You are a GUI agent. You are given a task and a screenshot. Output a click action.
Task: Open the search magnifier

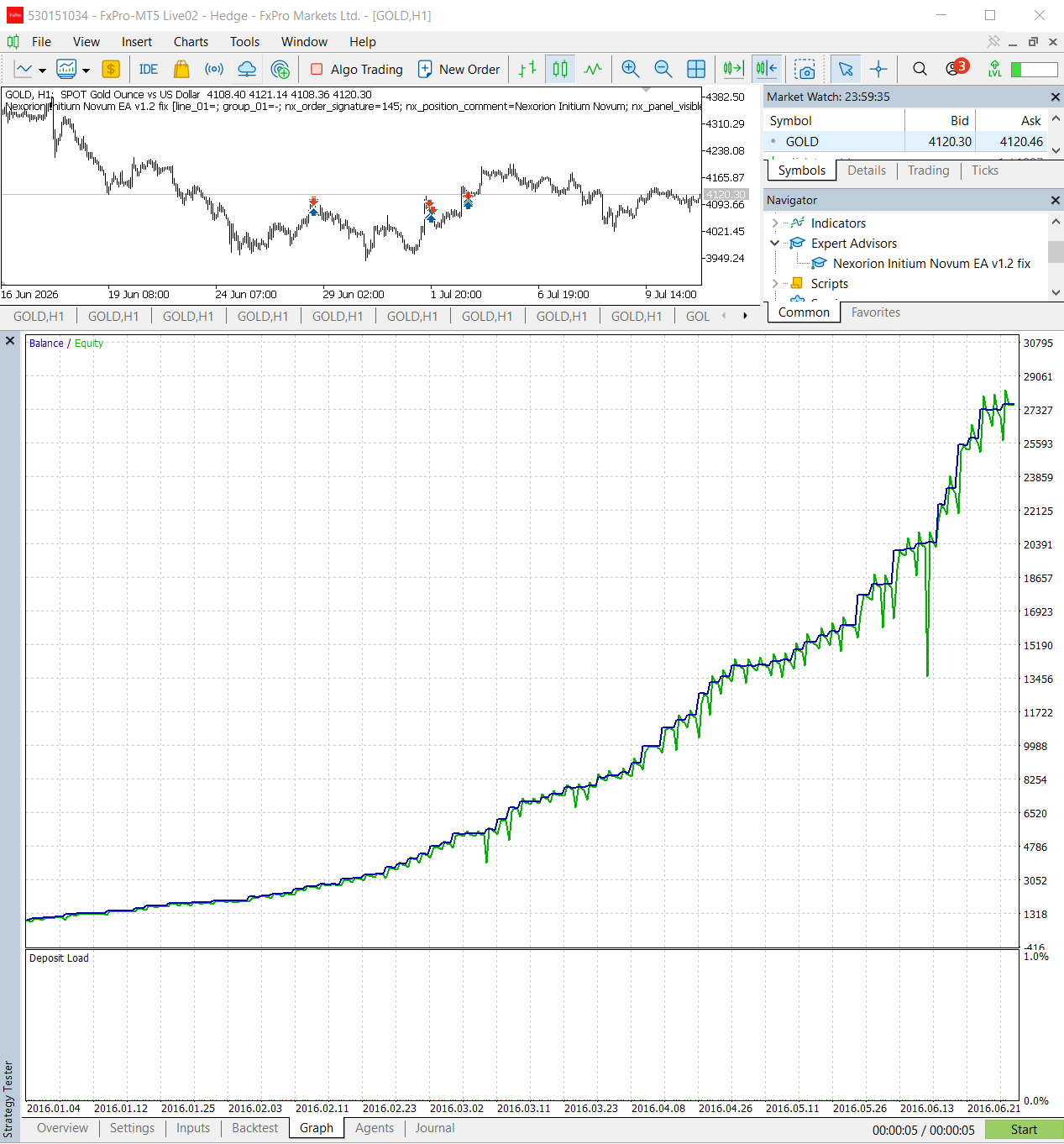tap(920, 69)
